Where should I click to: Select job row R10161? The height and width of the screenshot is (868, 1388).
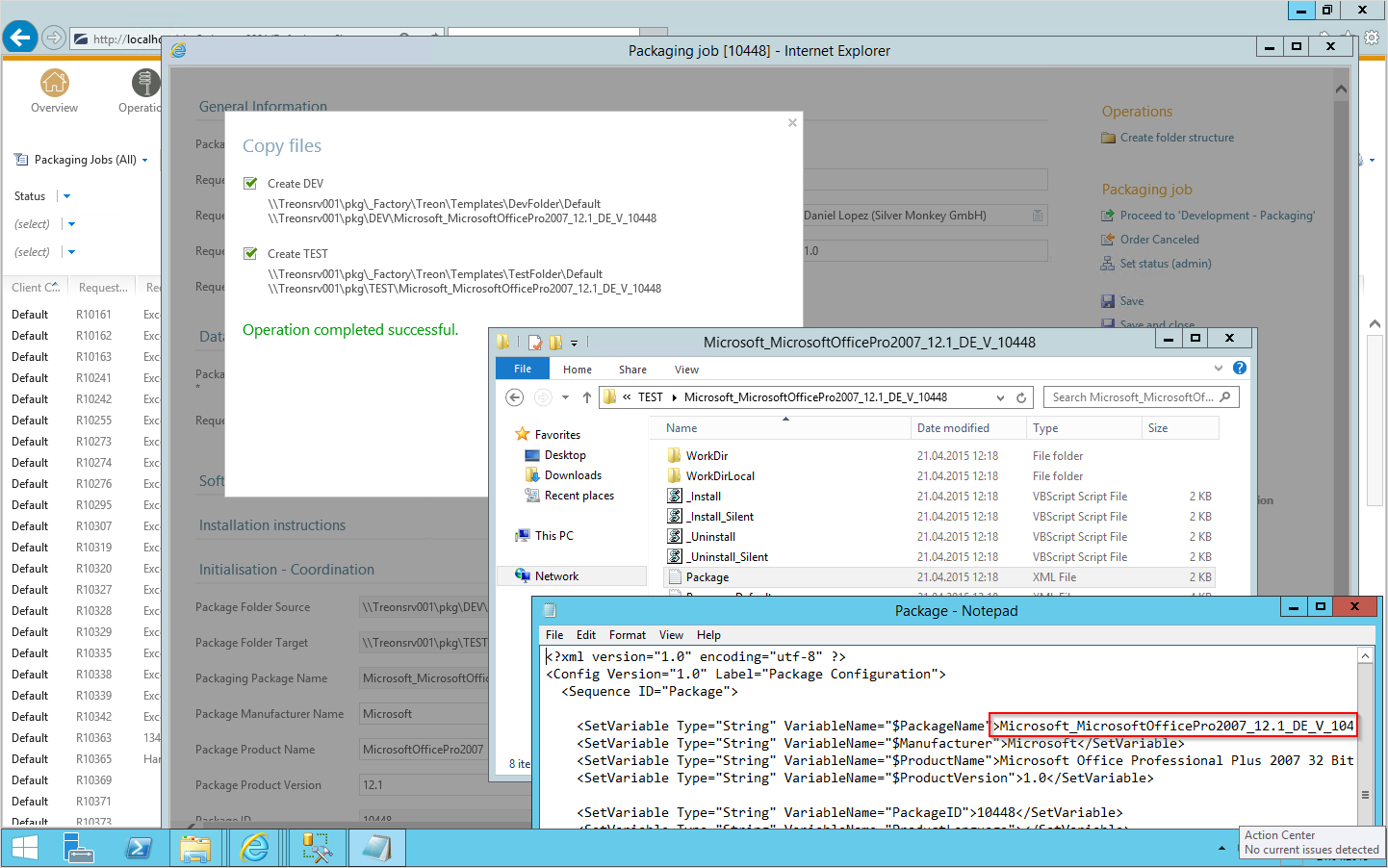point(82,315)
